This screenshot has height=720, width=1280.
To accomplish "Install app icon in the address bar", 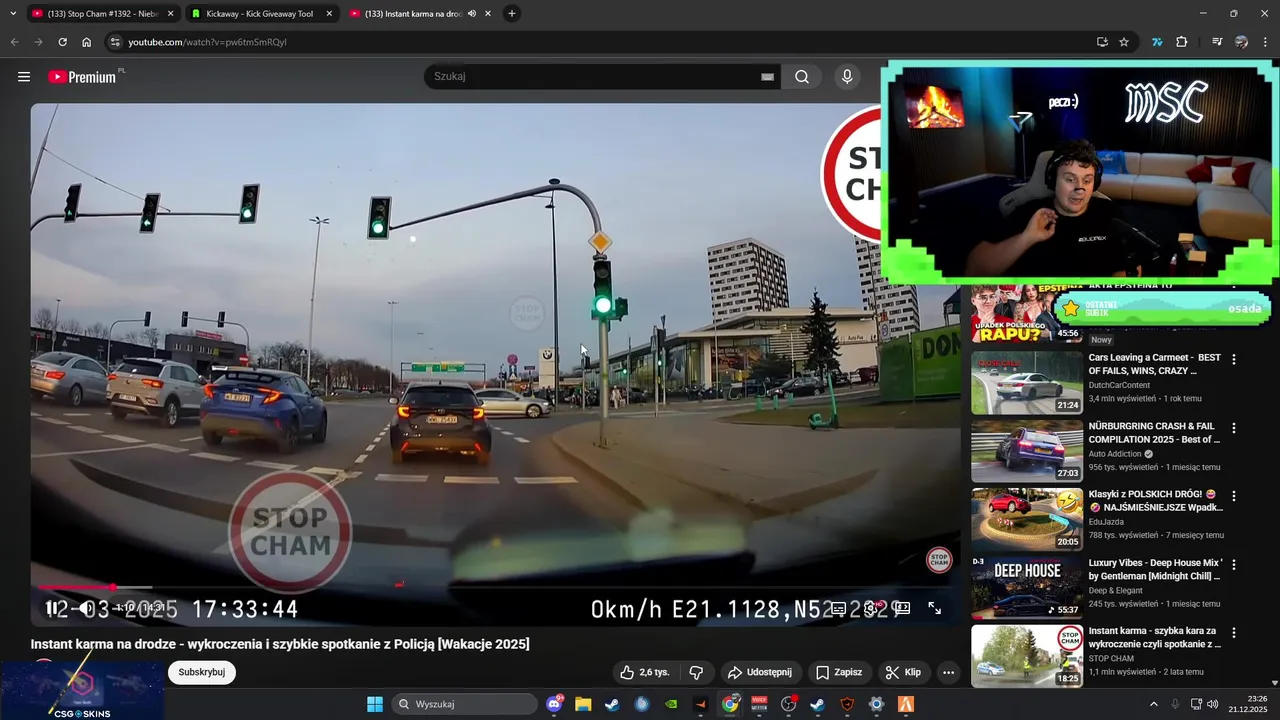I will pos(1102,42).
